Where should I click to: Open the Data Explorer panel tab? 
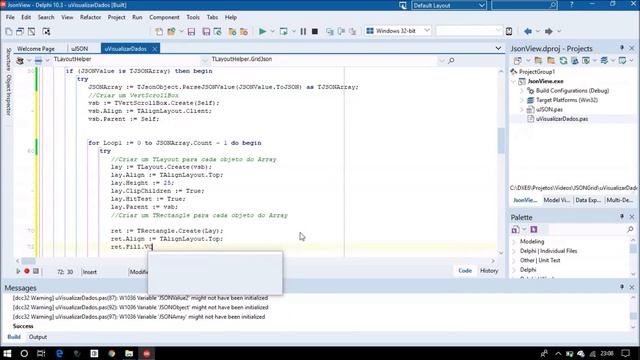[588, 200]
